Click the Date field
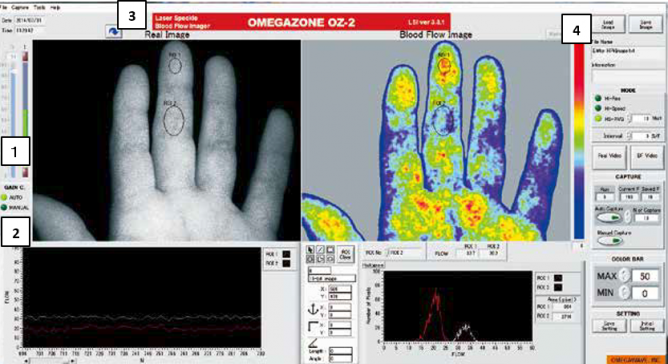The width and height of the screenshot is (668, 364). [x=29, y=20]
